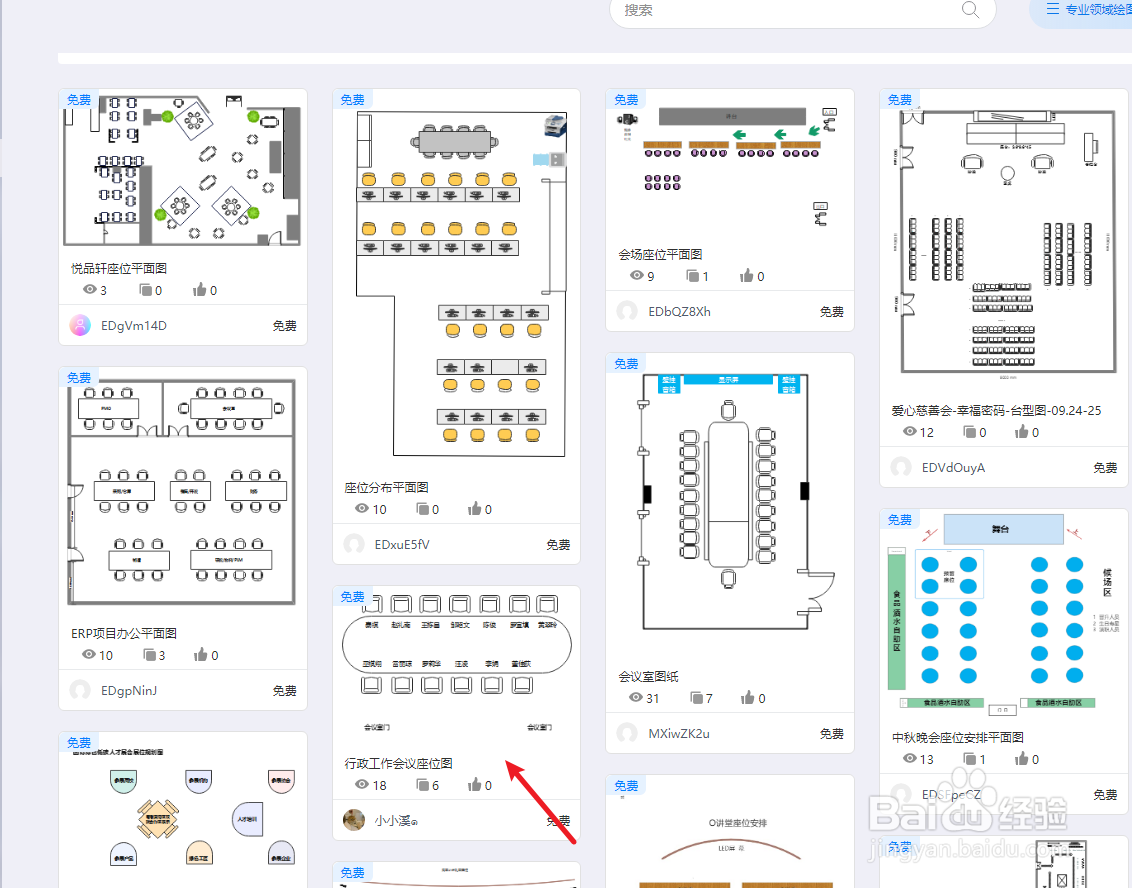Click the copy icon under 中秋晚会座位安排平面图
Image resolution: width=1132 pixels, height=888 pixels.
(970, 759)
